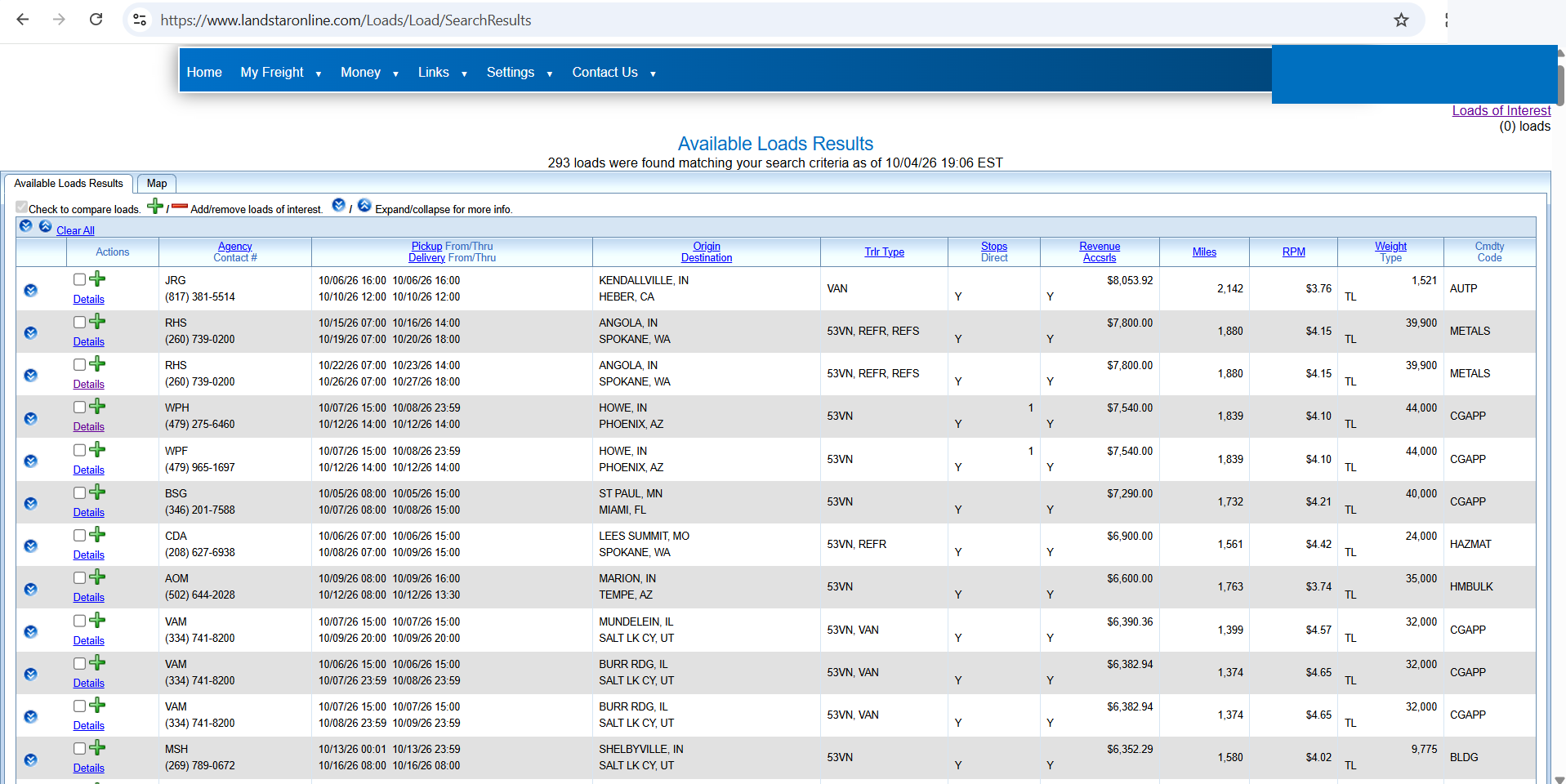Image resolution: width=1566 pixels, height=784 pixels.
Task: Go back to the previous browser page
Action: coord(23,20)
